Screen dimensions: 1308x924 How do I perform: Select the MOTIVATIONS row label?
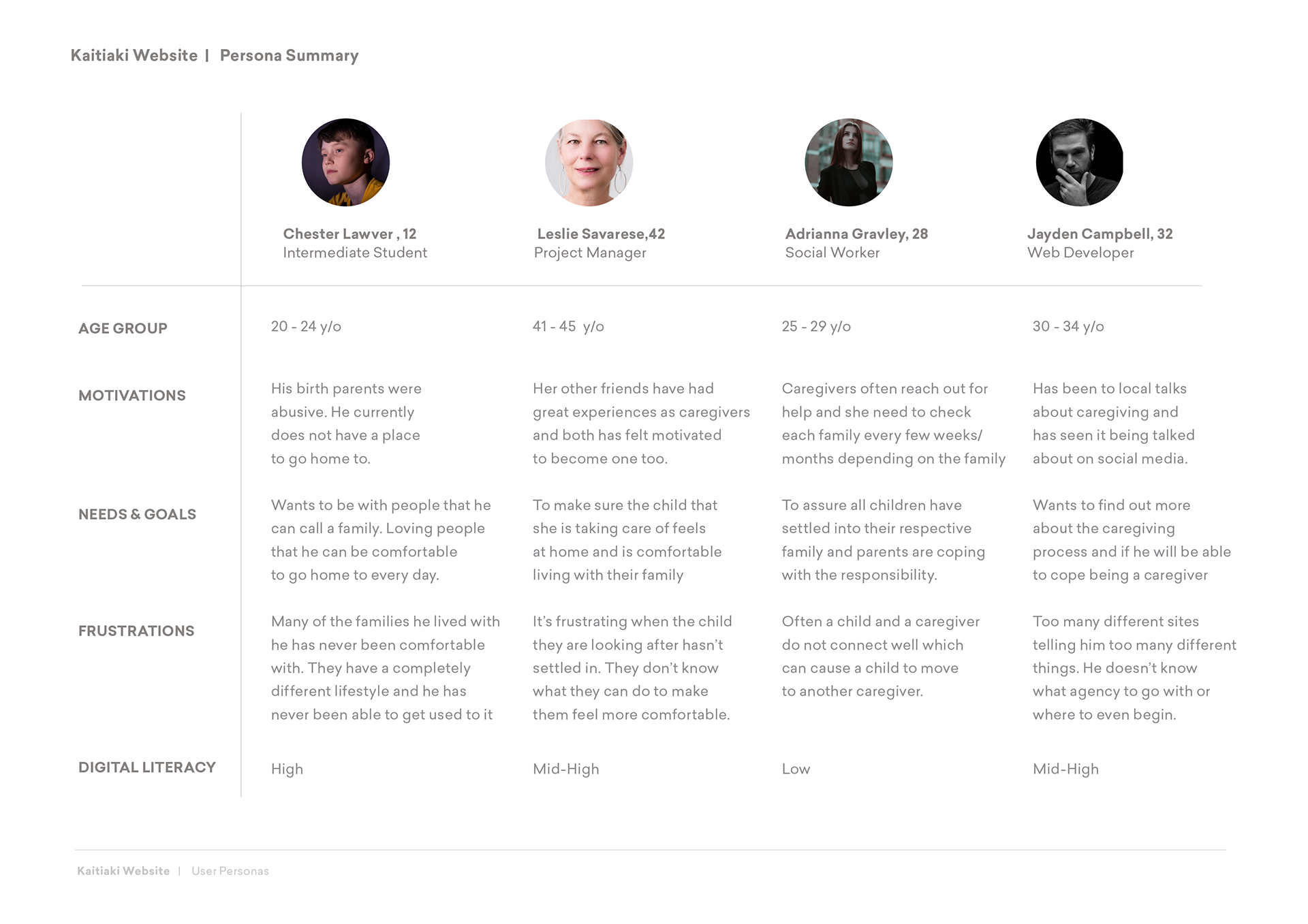131,396
